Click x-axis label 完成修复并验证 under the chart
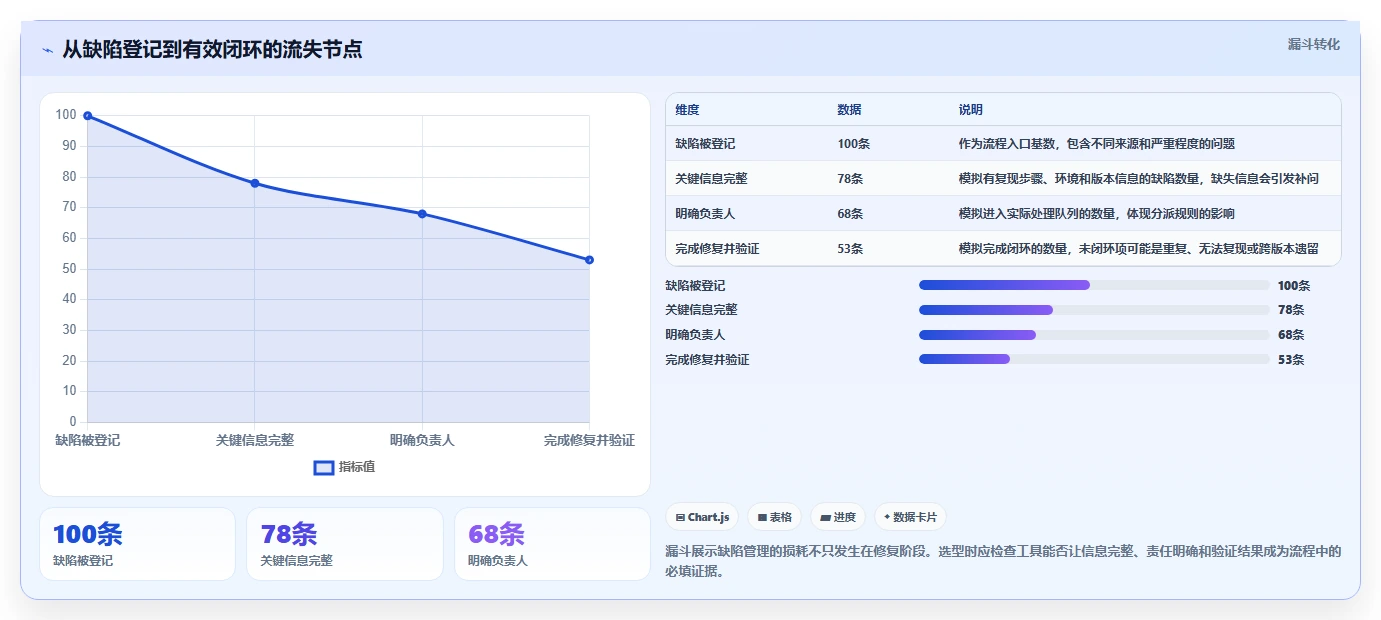 point(589,440)
